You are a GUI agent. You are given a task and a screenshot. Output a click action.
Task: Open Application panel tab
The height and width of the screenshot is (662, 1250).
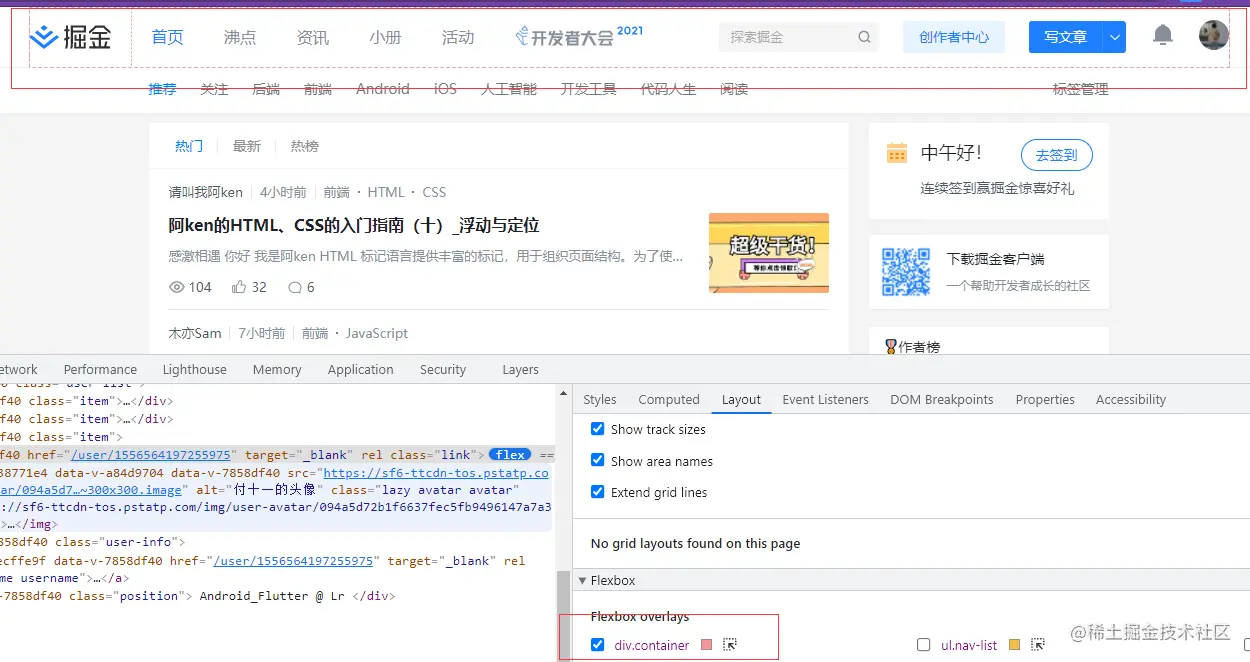click(361, 369)
